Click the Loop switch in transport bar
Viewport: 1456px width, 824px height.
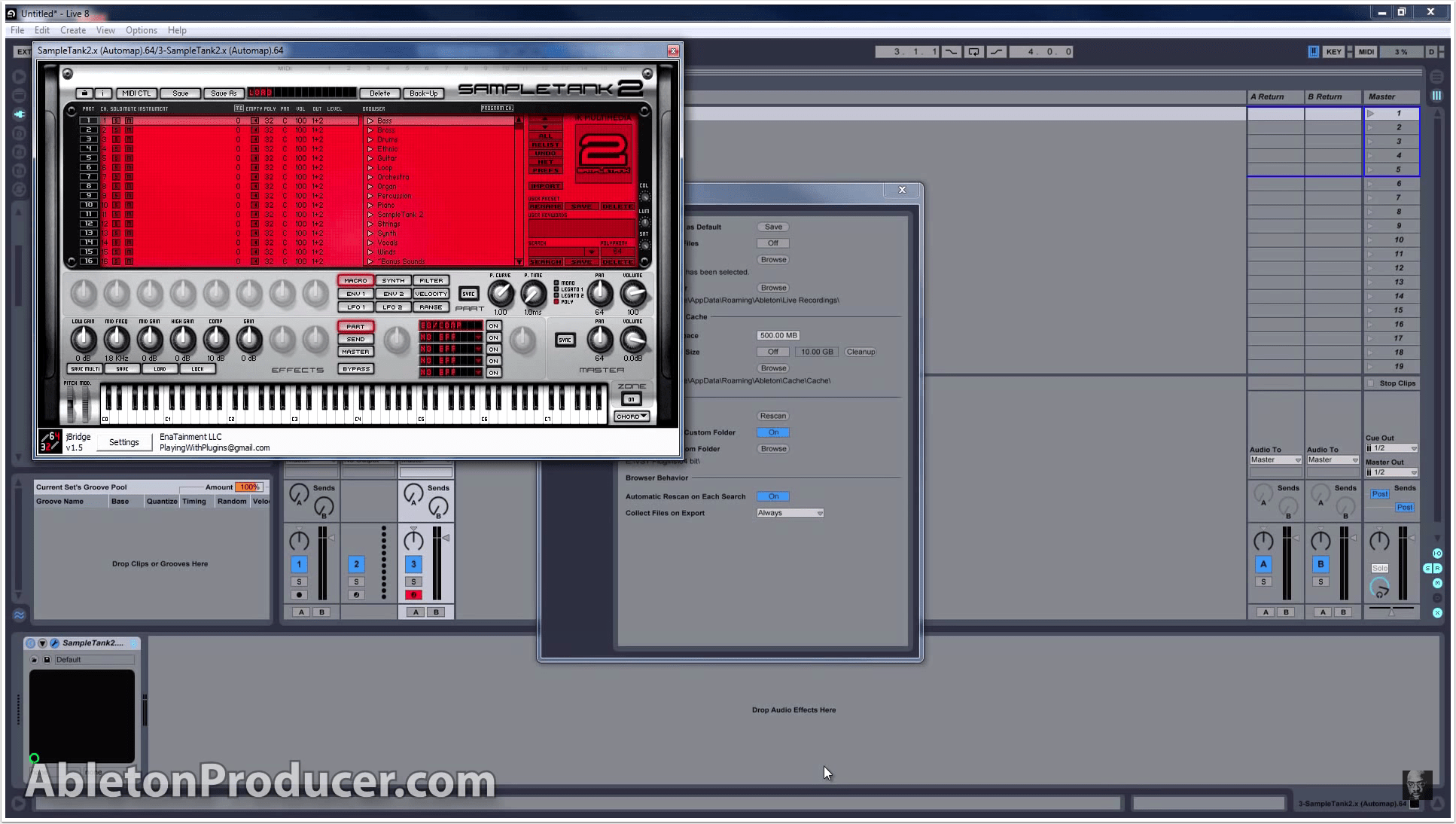pos(973,52)
